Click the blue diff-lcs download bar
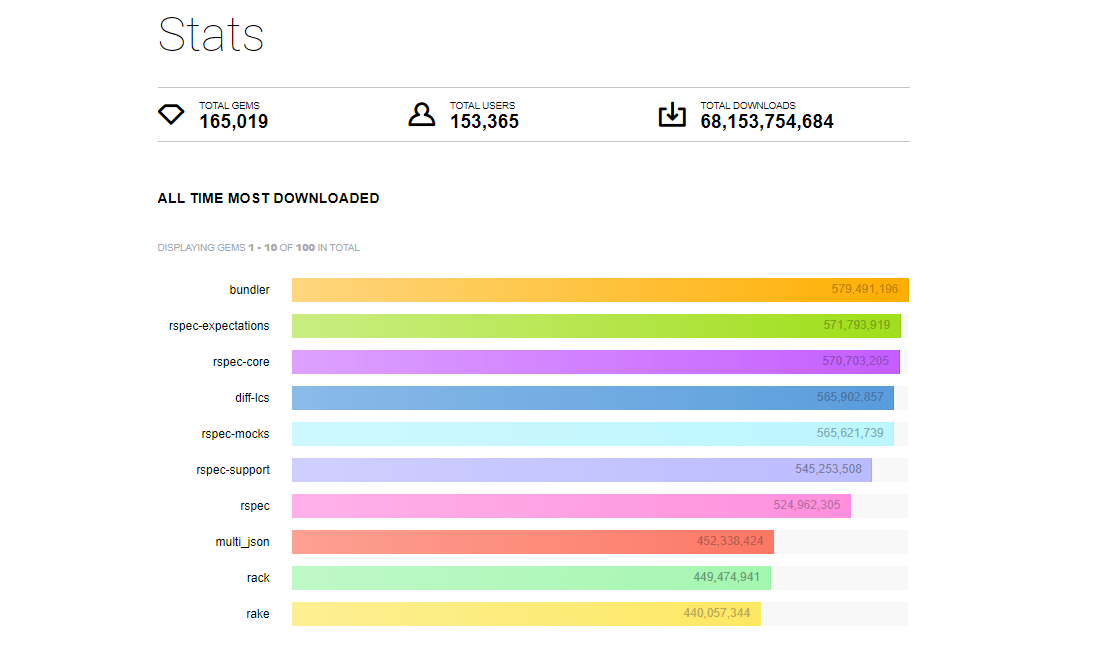 pos(593,398)
